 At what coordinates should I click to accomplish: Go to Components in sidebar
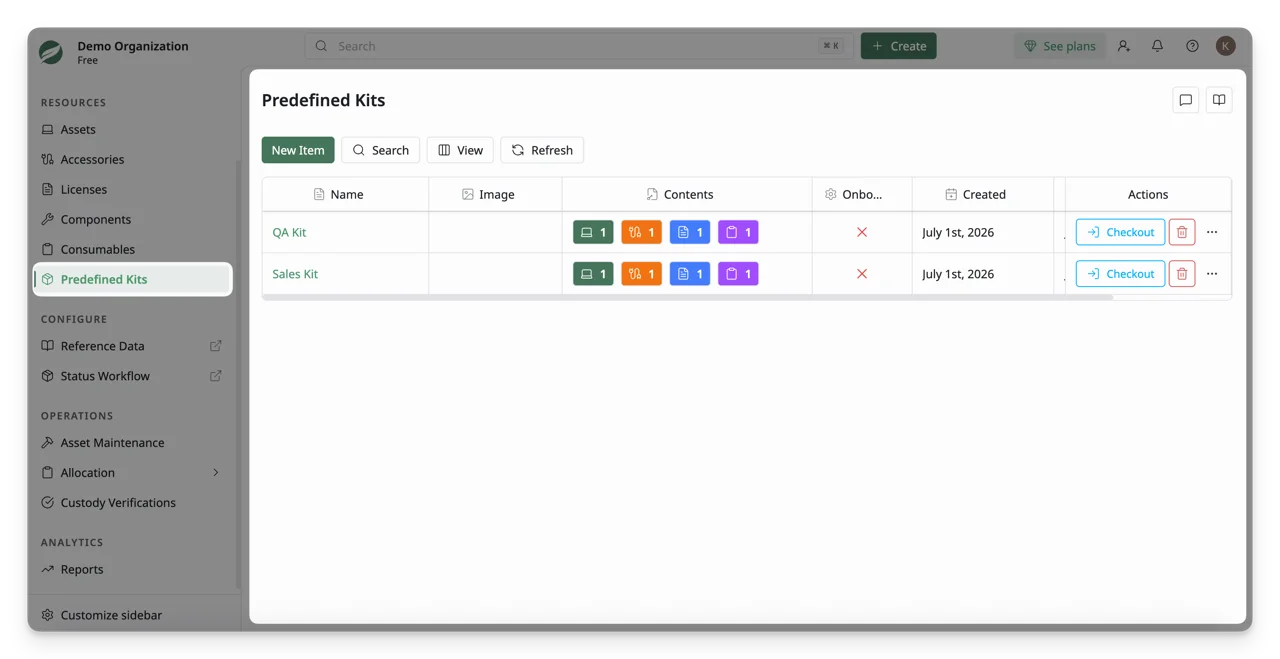[x=133, y=219]
